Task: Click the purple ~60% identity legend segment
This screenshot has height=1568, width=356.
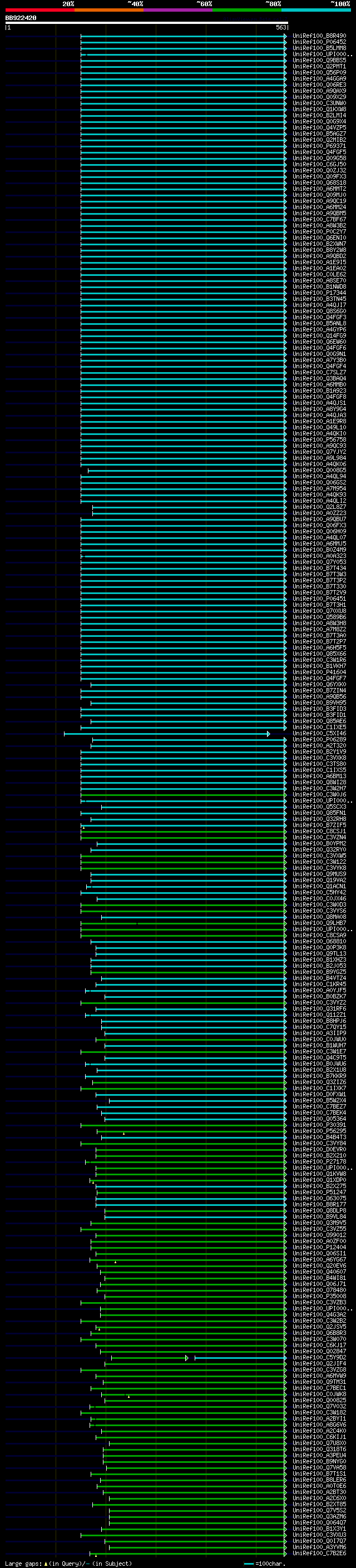Action: pos(177,11)
